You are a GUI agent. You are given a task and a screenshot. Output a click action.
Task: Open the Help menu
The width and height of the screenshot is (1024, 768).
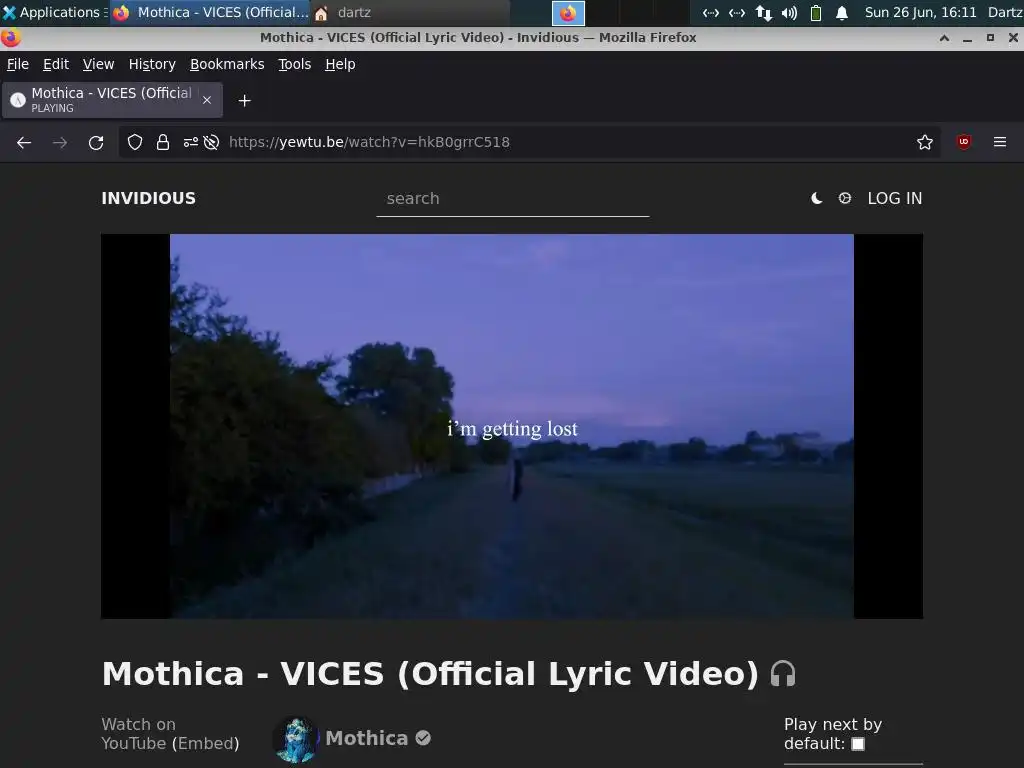[x=340, y=64]
